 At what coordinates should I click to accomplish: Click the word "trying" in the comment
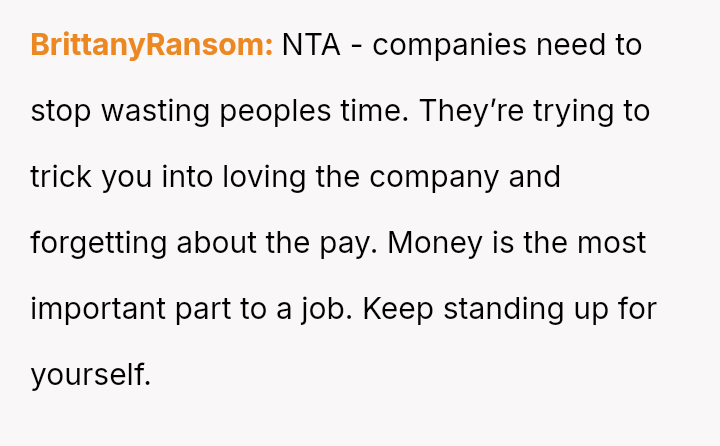click(x=570, y=111)
